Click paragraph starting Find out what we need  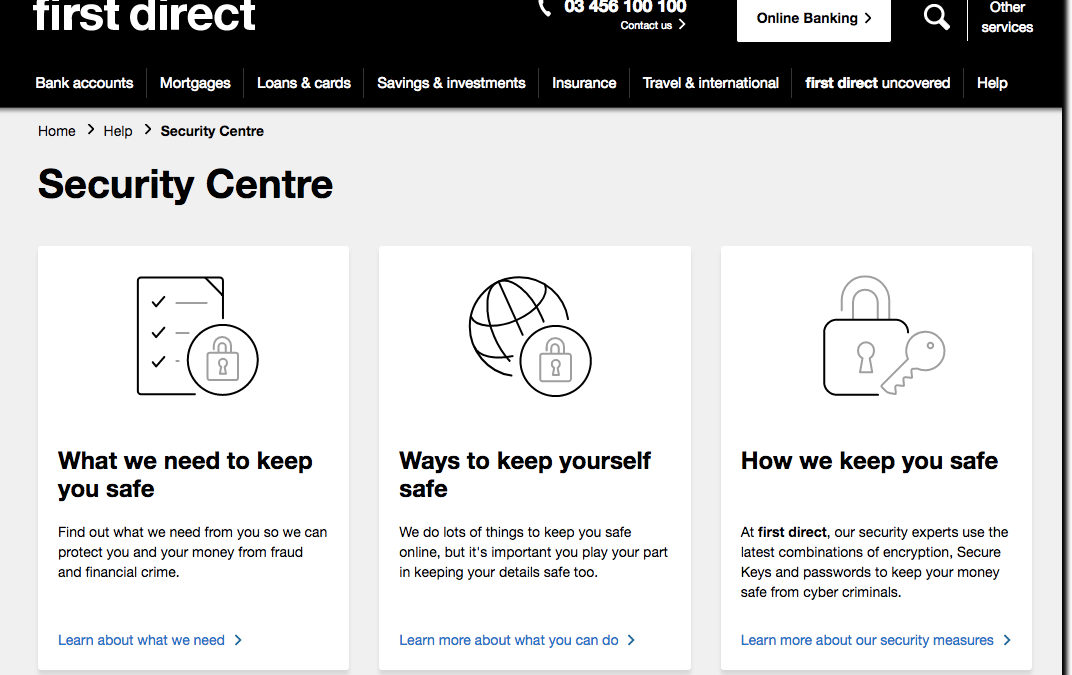193,552
